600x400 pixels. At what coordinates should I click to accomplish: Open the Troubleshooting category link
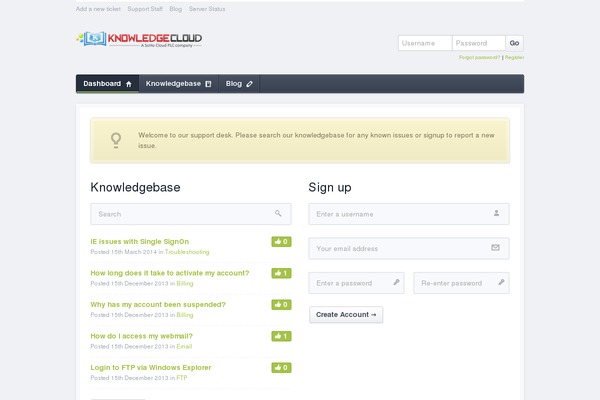pos(187,252)
